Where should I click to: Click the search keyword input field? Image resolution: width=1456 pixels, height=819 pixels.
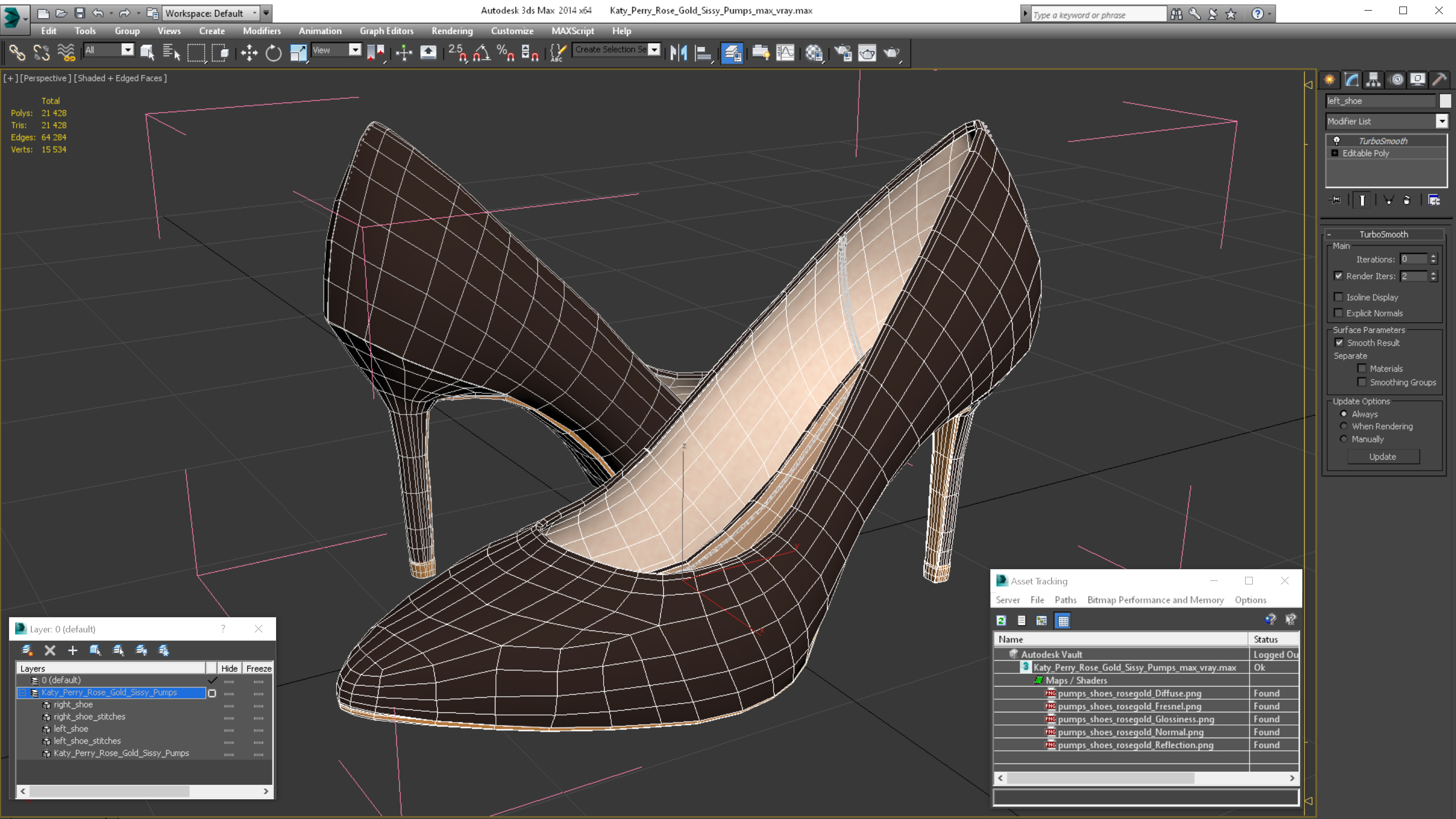(x=1098, y=15)
